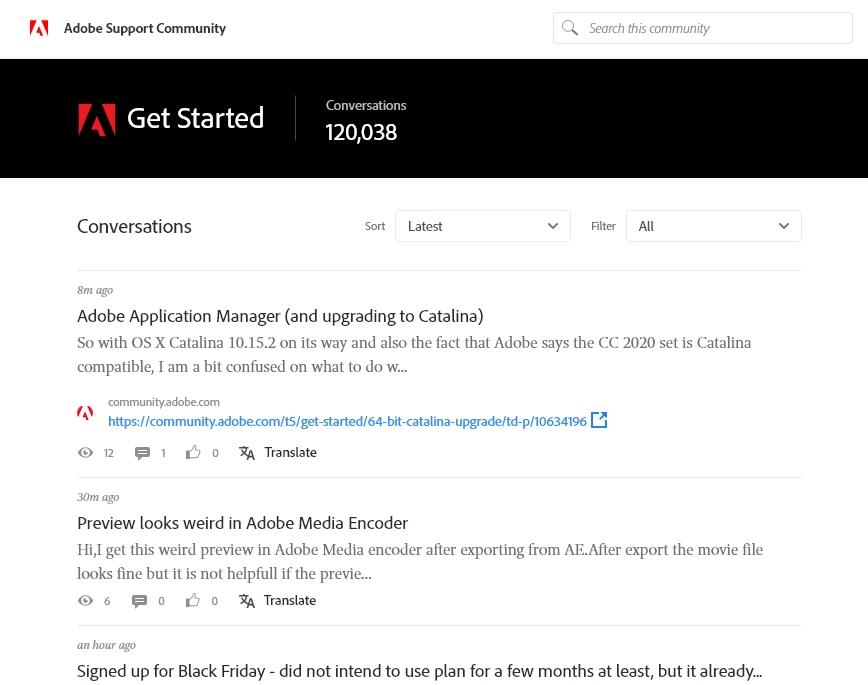The width and height of the screenshot is (868, 685).
Task: Click the community.adobe.com domain label
Action: pyautogui.click(x=164, y=402)
